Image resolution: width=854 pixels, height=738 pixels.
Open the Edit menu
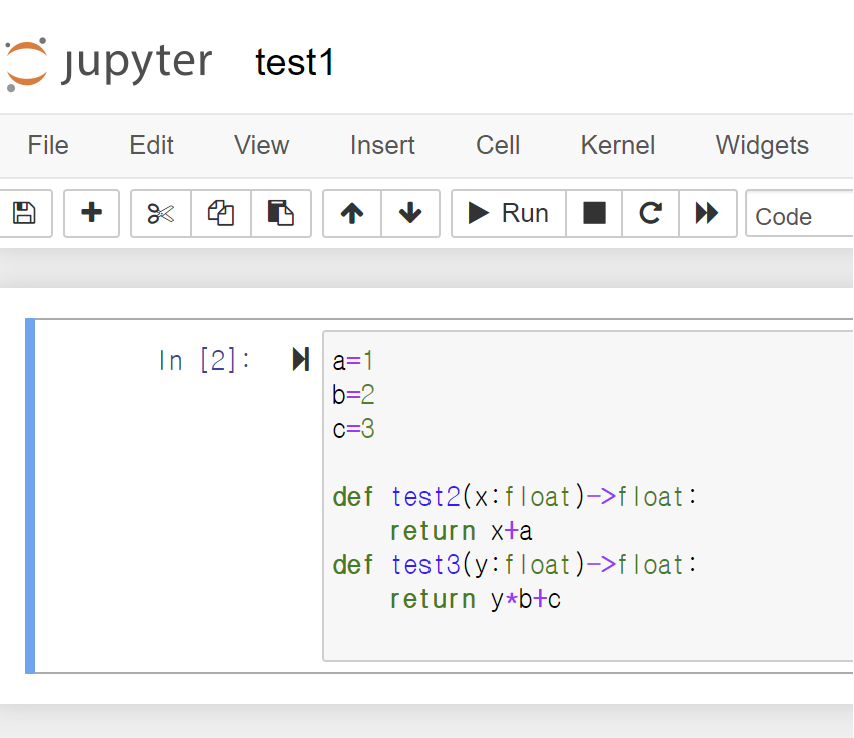pyautogui.click(x=151, y=145)
